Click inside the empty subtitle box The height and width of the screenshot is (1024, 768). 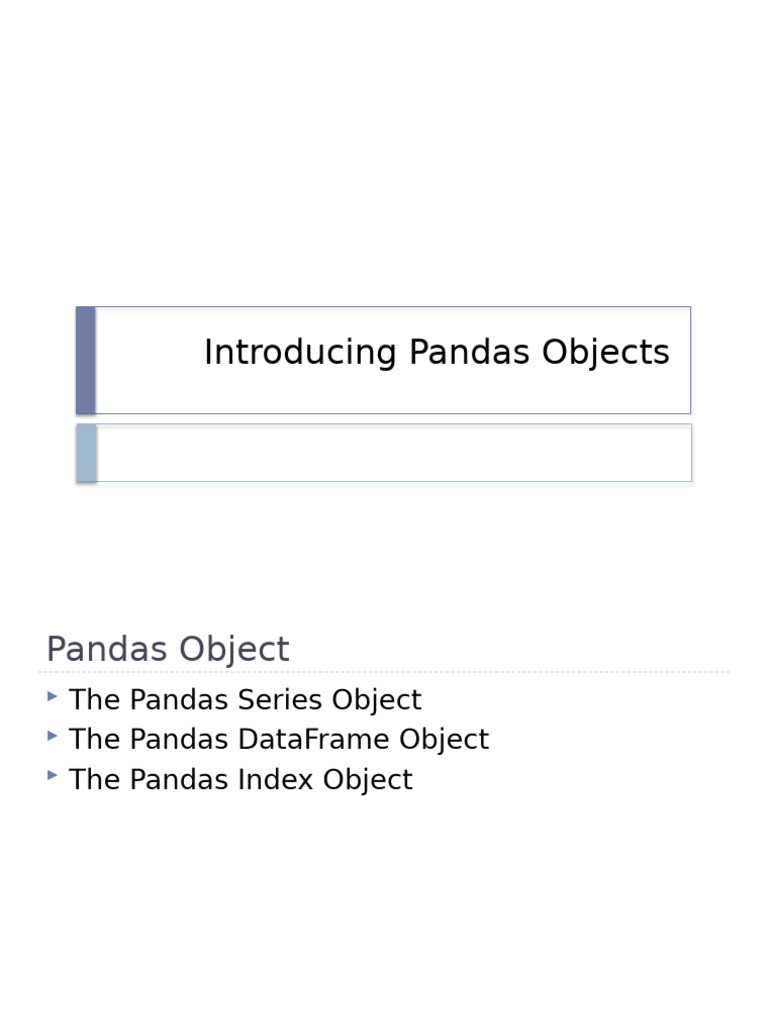(394, 453)
